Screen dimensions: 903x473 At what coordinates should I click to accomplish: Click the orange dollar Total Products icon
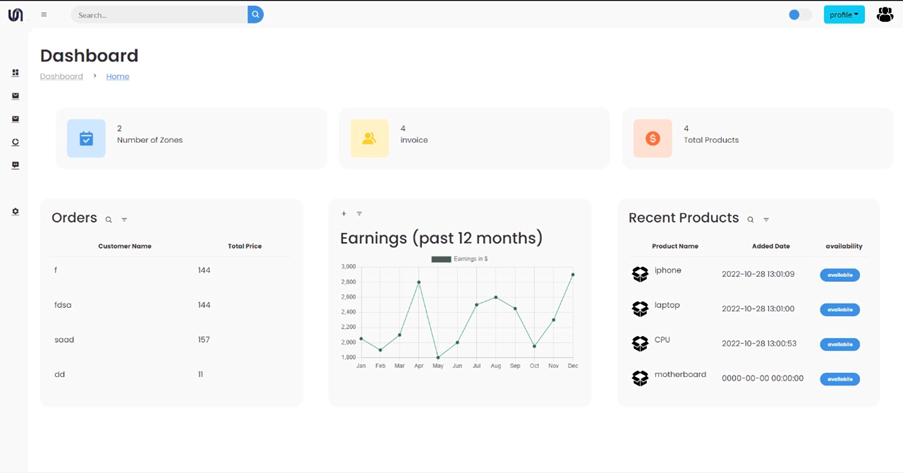[652, 138]
